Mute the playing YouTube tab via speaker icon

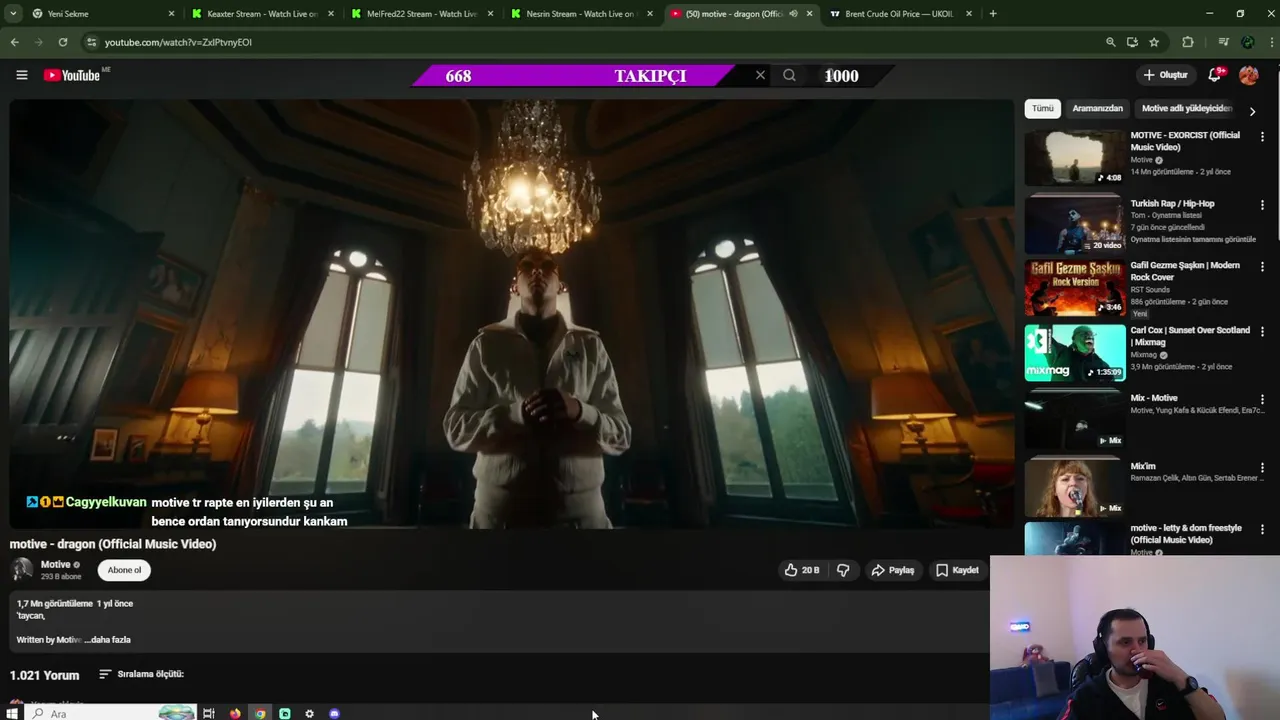[x=793, y=14]
